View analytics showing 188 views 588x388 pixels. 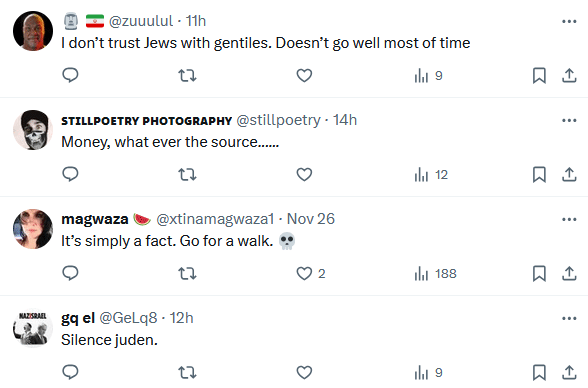tap(435, 273)
